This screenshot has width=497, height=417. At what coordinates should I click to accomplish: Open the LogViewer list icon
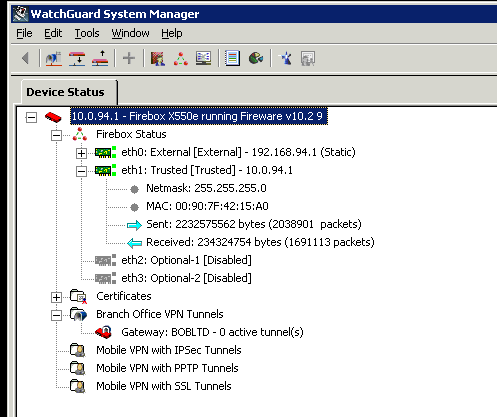coord(232,59)
